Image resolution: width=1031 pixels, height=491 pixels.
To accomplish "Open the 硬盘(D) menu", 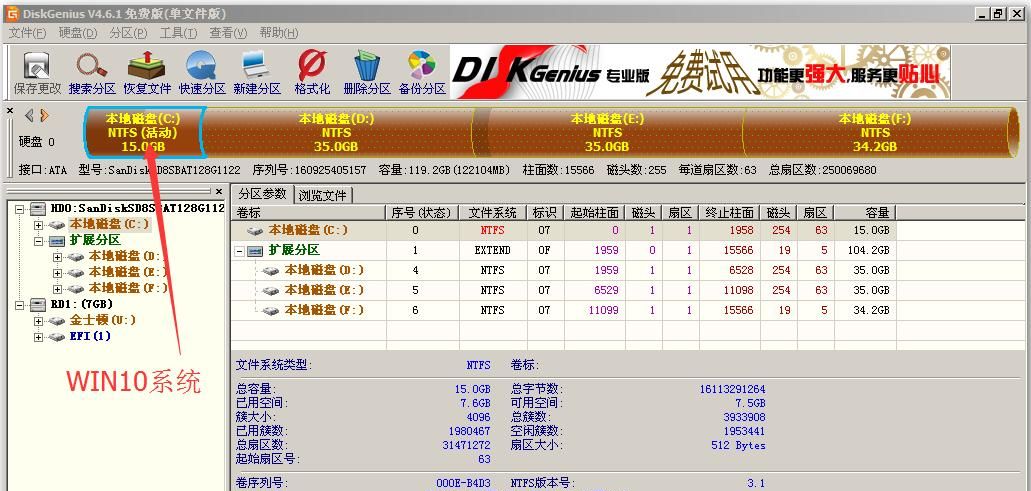I will (78, 33).
